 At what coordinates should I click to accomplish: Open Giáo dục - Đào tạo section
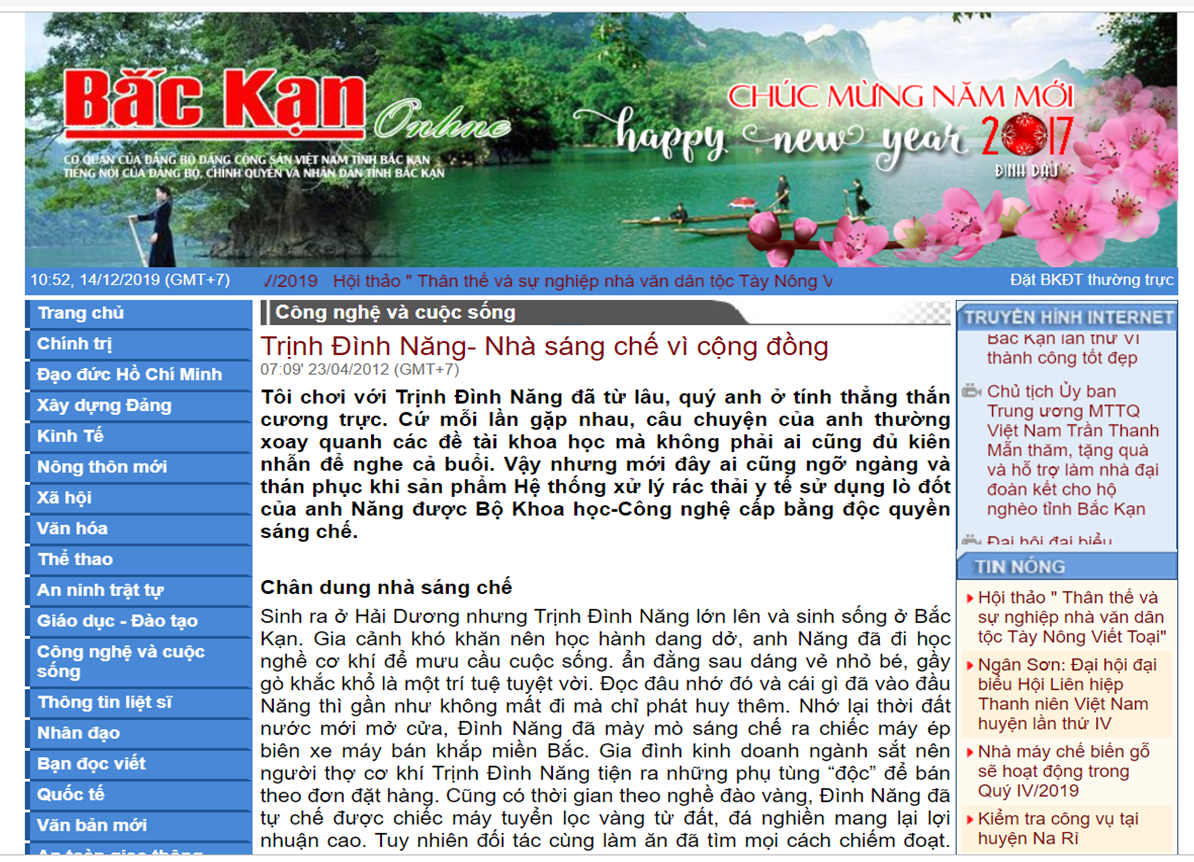pos(117,622)
